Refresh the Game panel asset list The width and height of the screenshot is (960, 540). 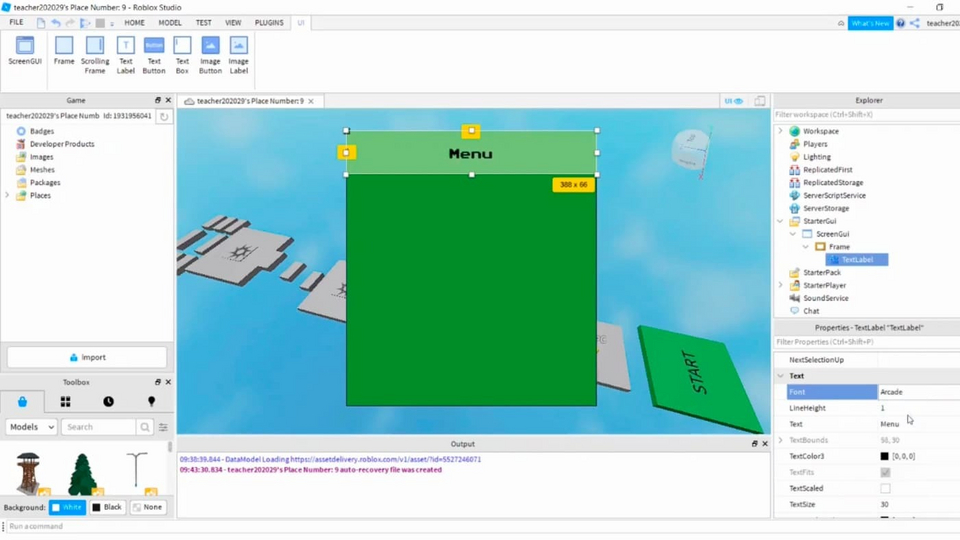[x=163, y=116]
